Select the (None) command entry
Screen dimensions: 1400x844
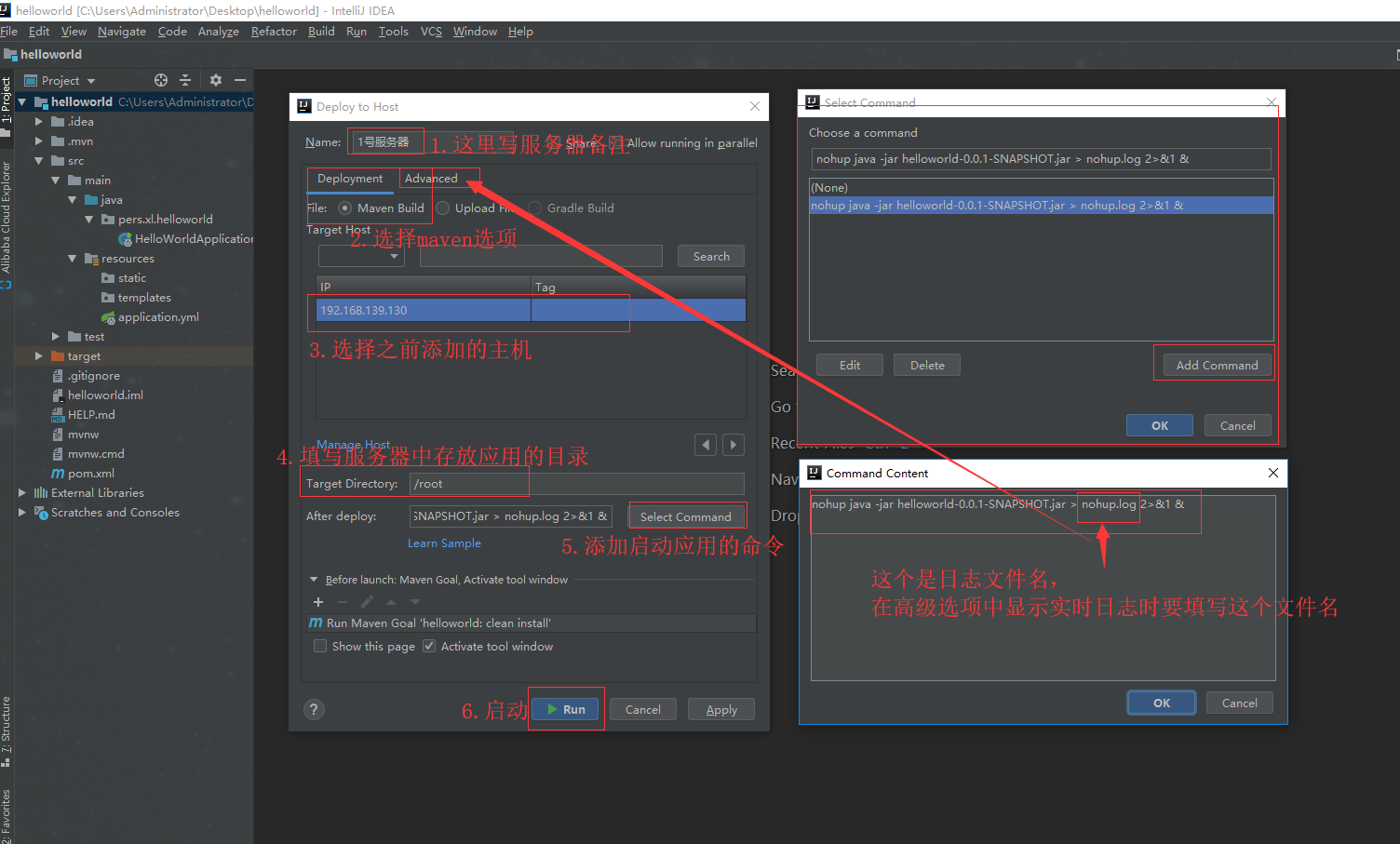point(1041,188)
